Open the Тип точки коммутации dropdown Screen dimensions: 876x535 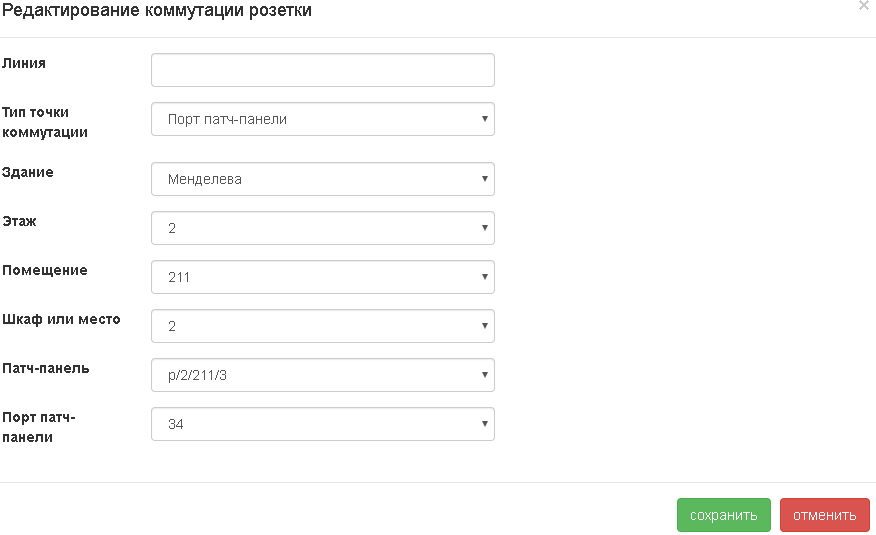coord(322,119)
